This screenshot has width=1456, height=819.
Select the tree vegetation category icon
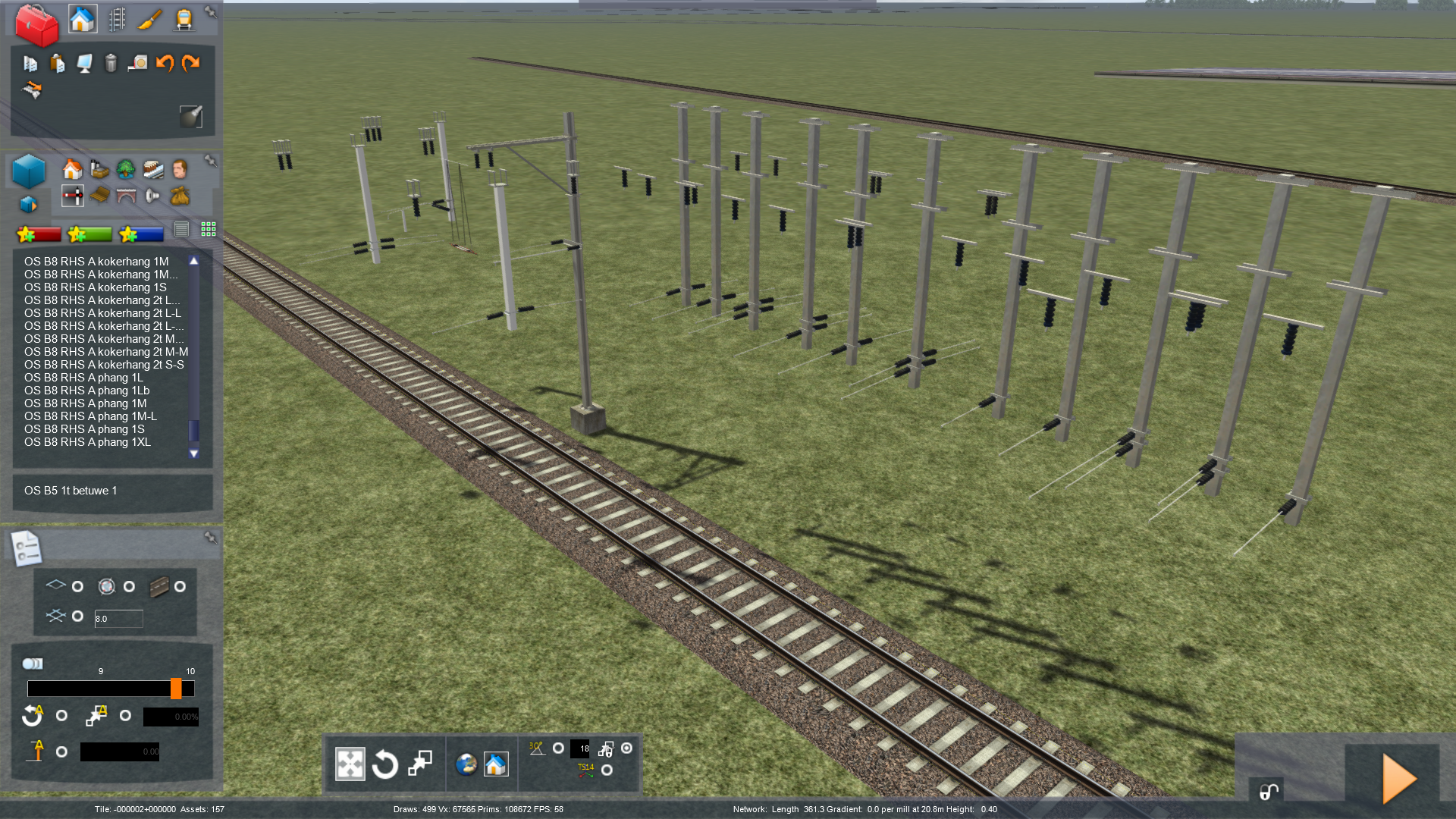pyautogui.click(x=126, y=169)
